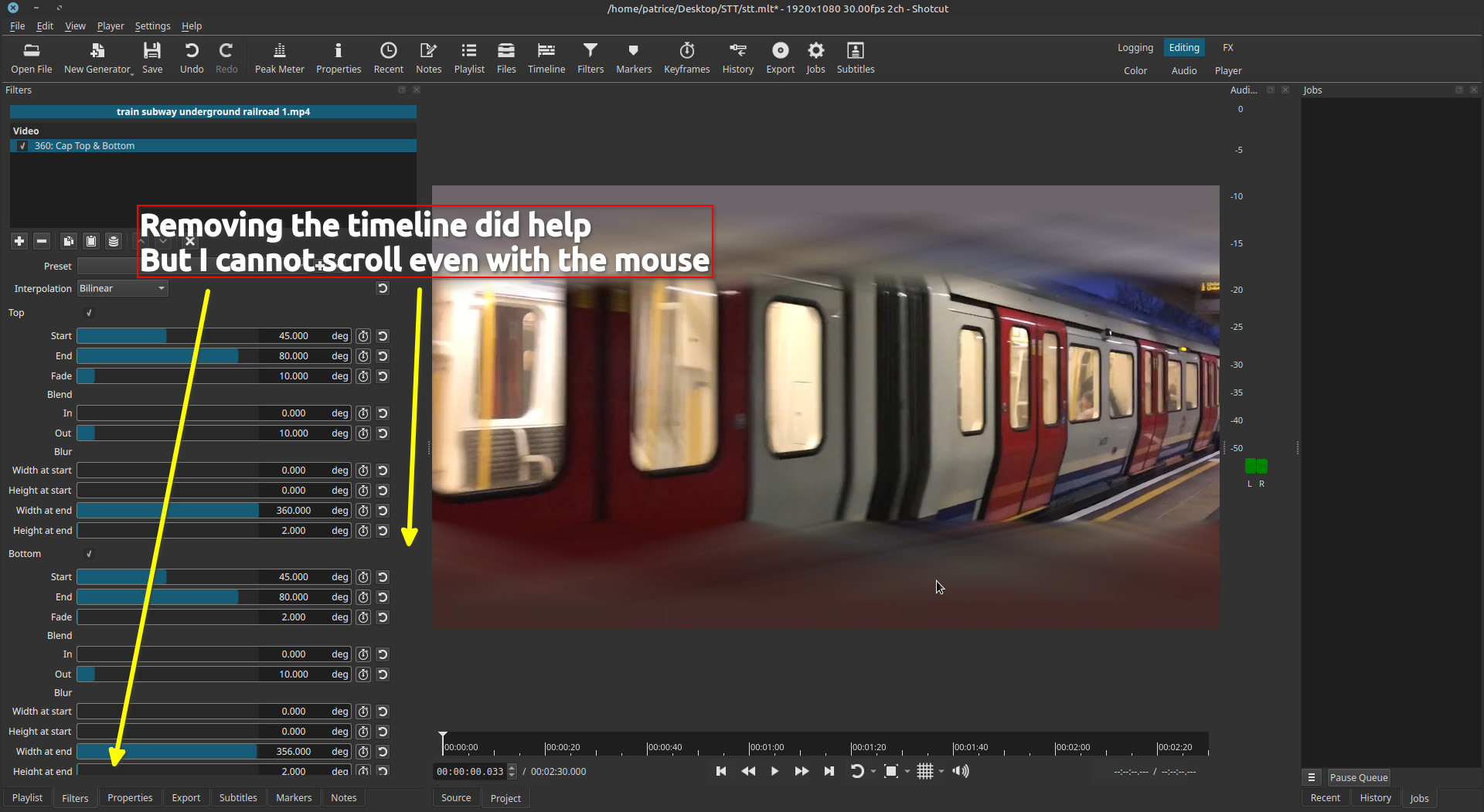Toggle keyframes for Top Start parameter
Viewport: 1484px width, 812px height.
tap(363, 336)
